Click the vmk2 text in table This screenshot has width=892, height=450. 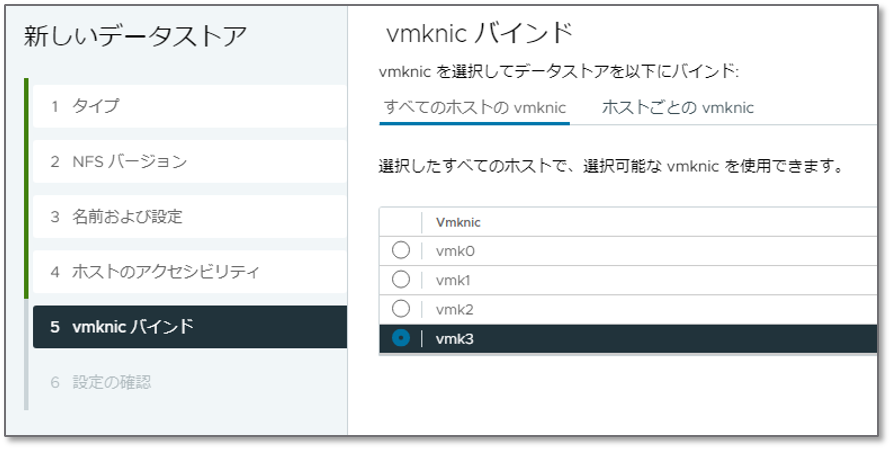coord(455,310)
